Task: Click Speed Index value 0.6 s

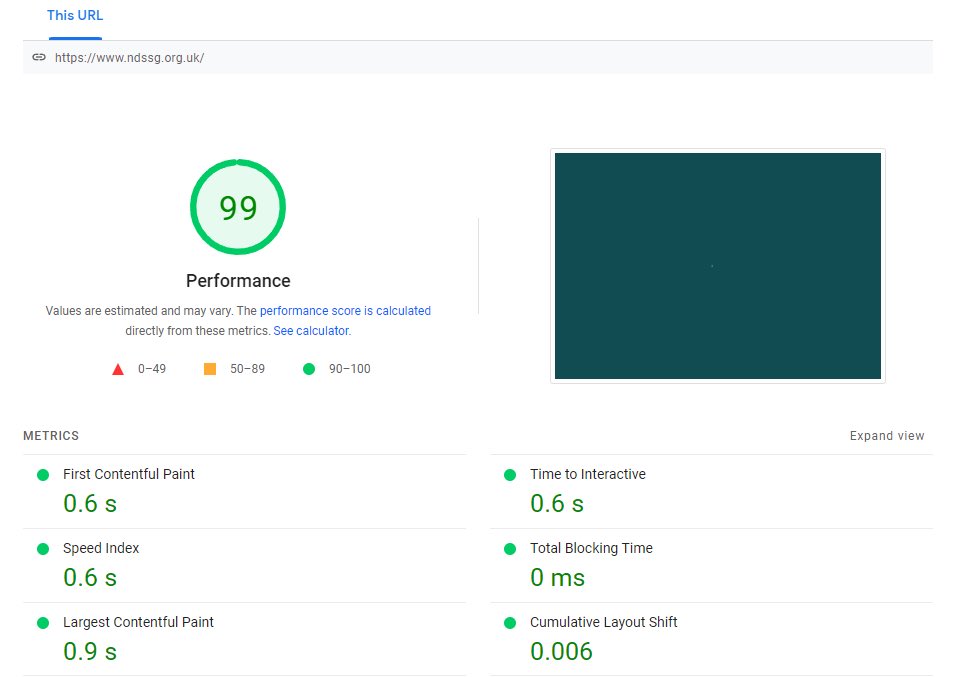Action: click(x=90, y=578)
